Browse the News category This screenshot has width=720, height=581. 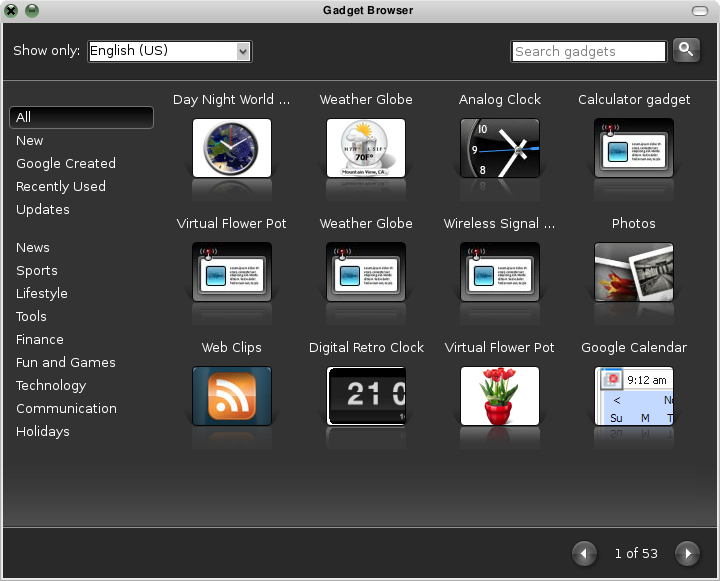point(33,248)
